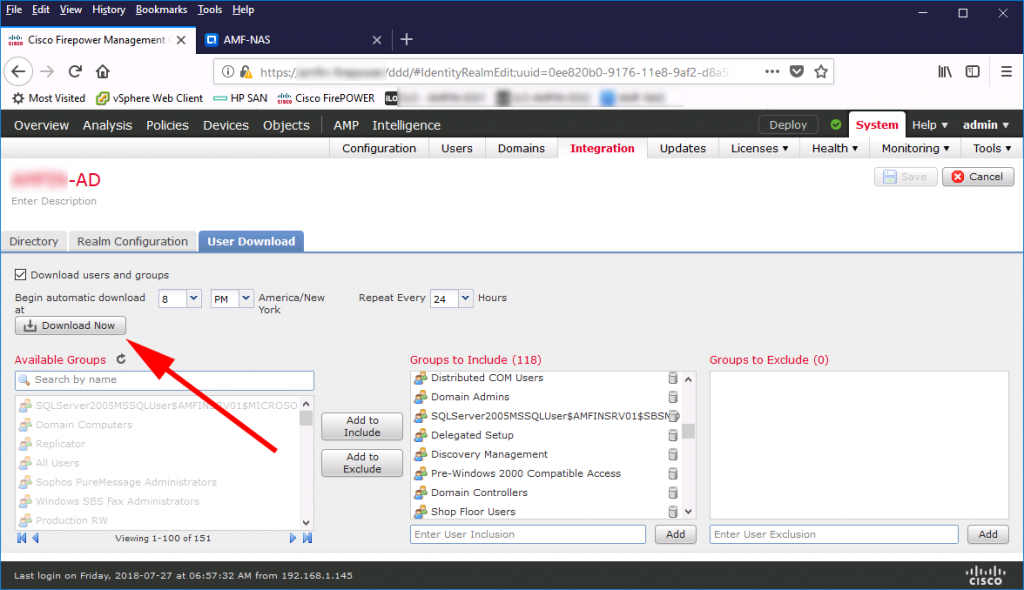Click the Cisco logo in the bottom corner
Screen dimensions: 1024x590
(985, 573)
